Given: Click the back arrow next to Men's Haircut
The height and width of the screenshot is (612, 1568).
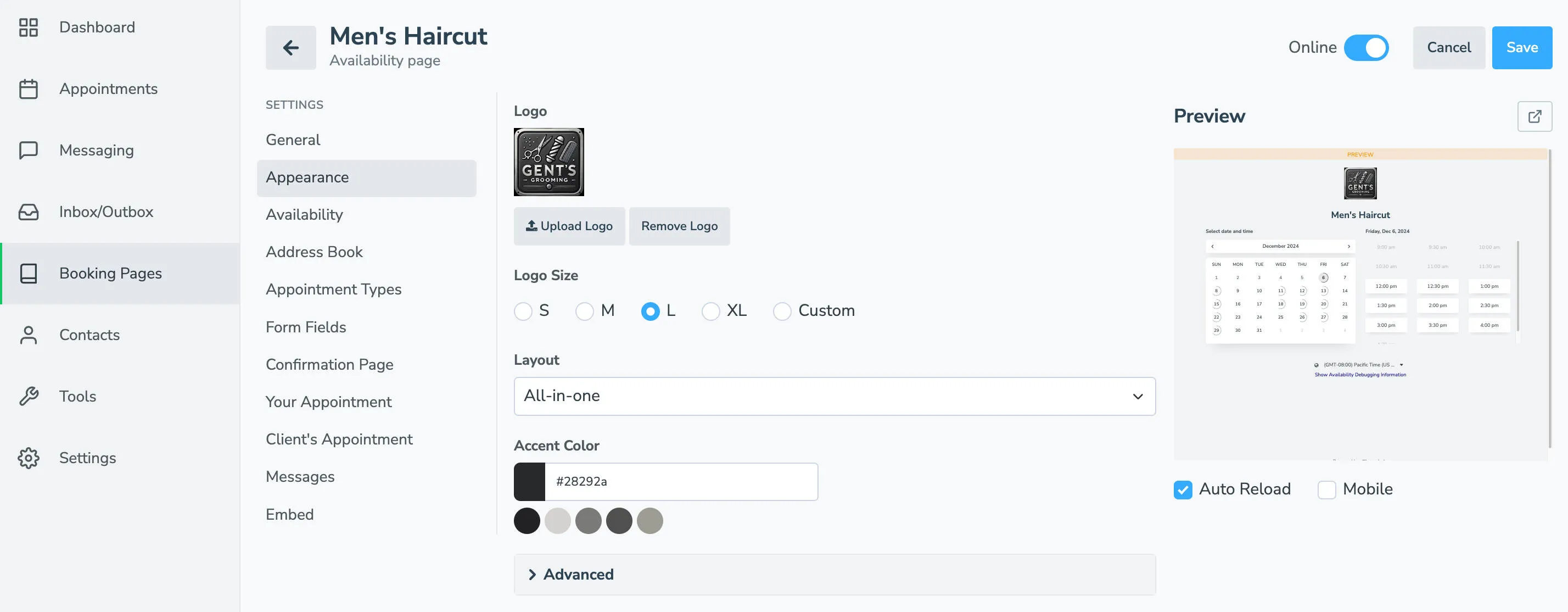Looking at the screenshot, I should (291, 47).
